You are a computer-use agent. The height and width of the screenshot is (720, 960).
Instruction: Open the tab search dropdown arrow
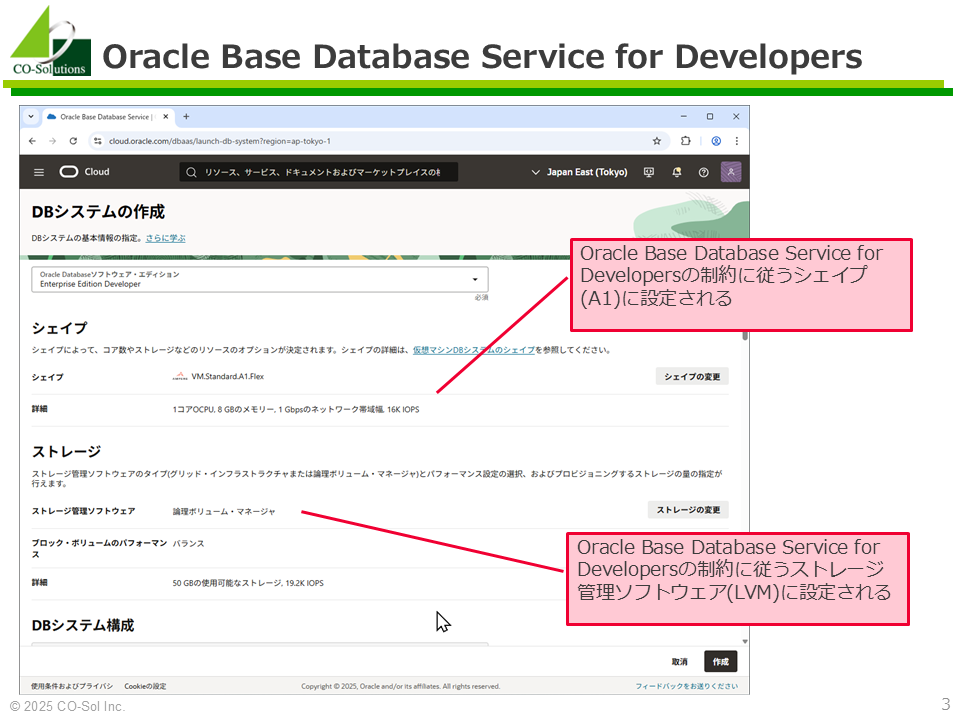pyautogui.click(x=31, y=116)
